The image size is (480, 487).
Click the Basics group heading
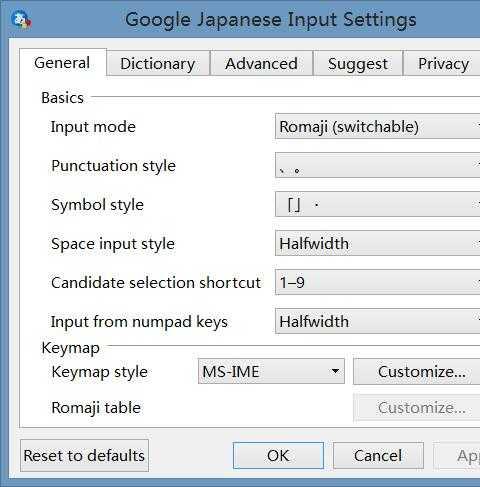coord(62,98)
